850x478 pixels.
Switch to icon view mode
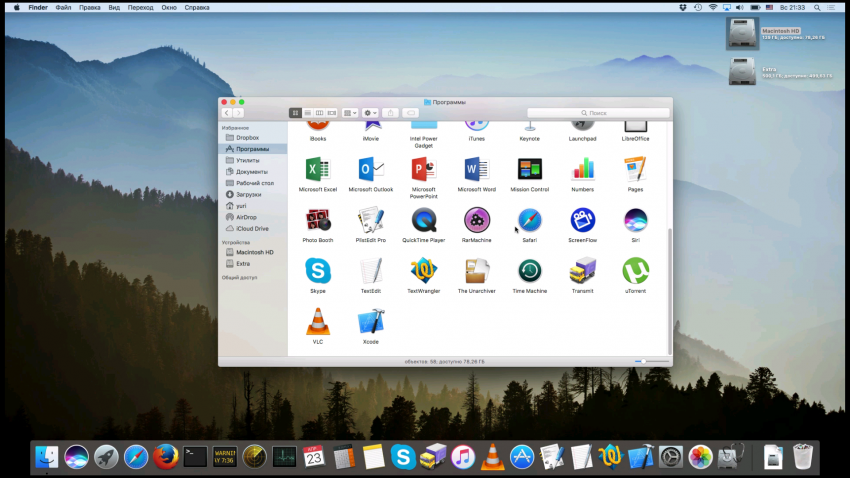pos(295,113)
